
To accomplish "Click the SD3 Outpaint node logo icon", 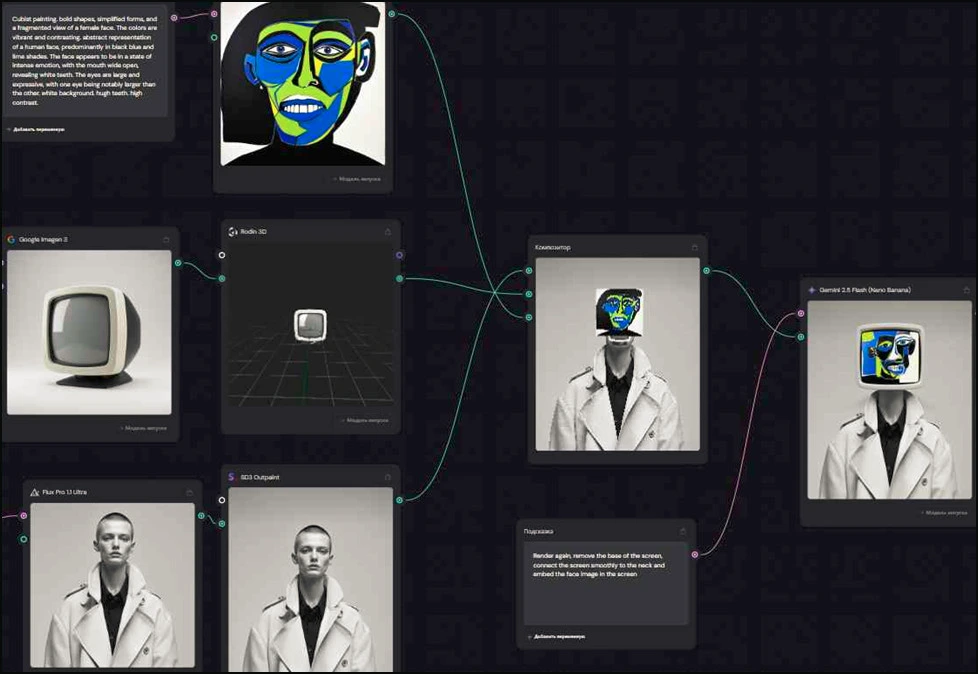I will tap(232, 477).
